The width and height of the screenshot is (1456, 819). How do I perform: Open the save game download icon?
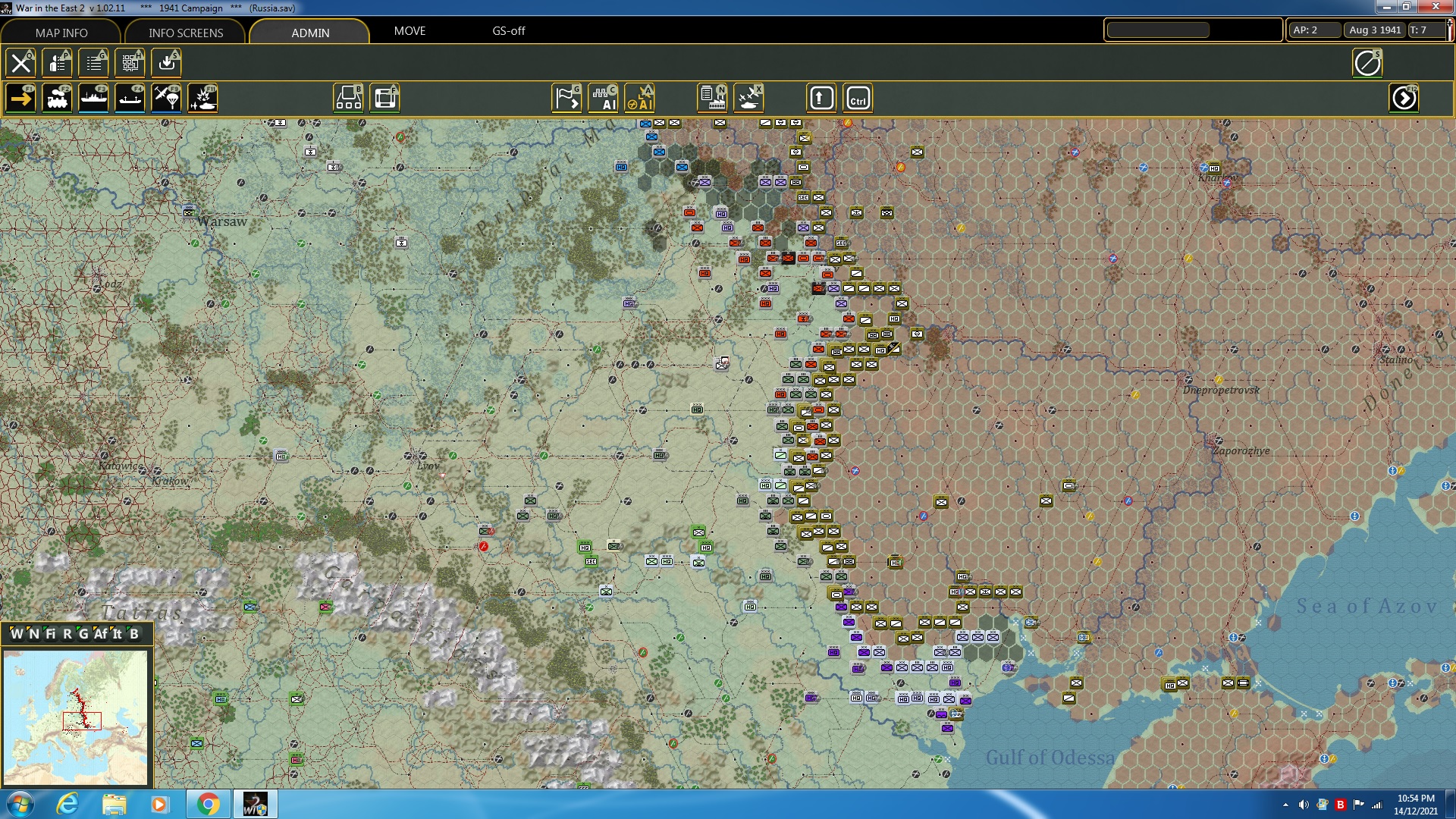[x=166, y=63]
